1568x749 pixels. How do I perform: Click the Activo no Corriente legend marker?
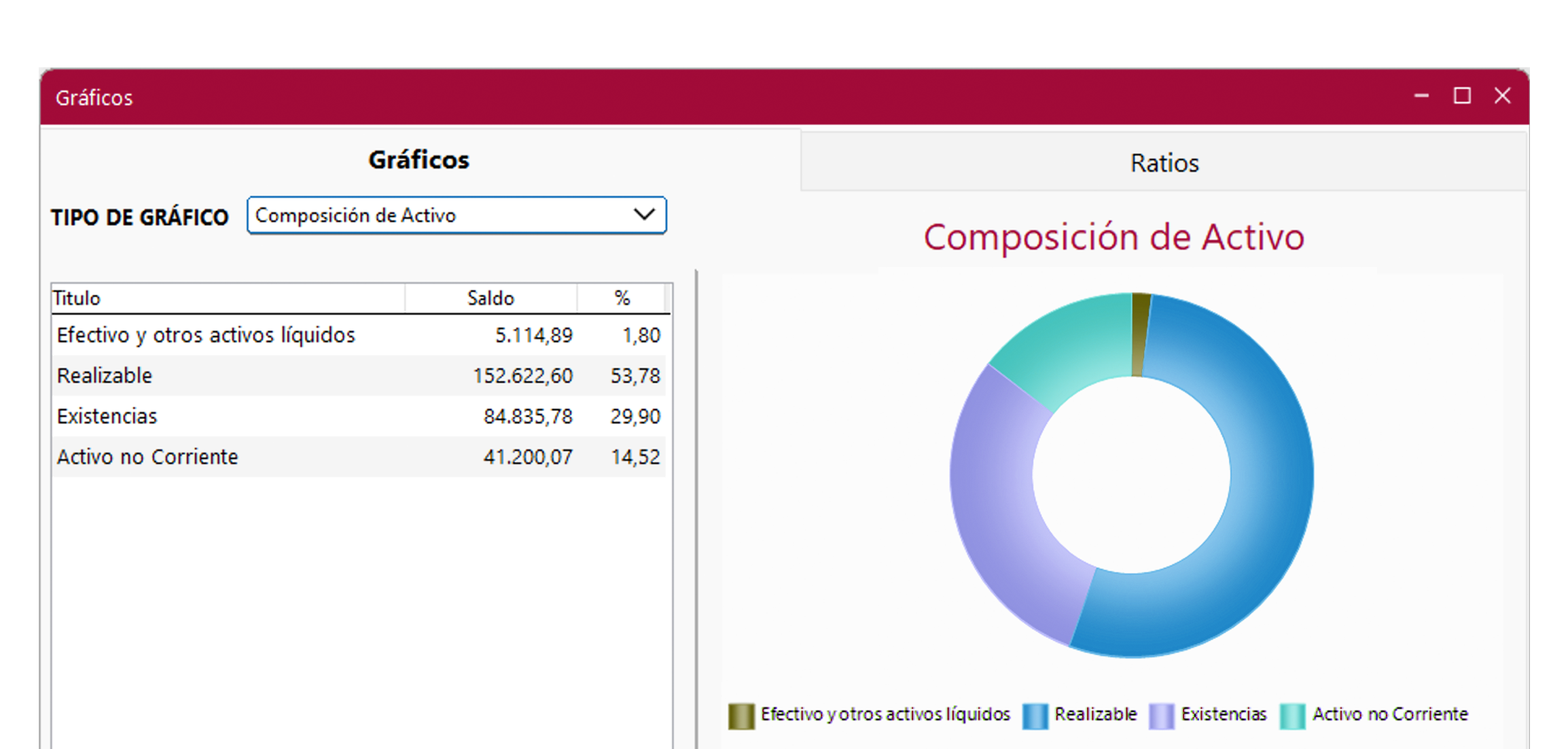tap(1291, 714)
